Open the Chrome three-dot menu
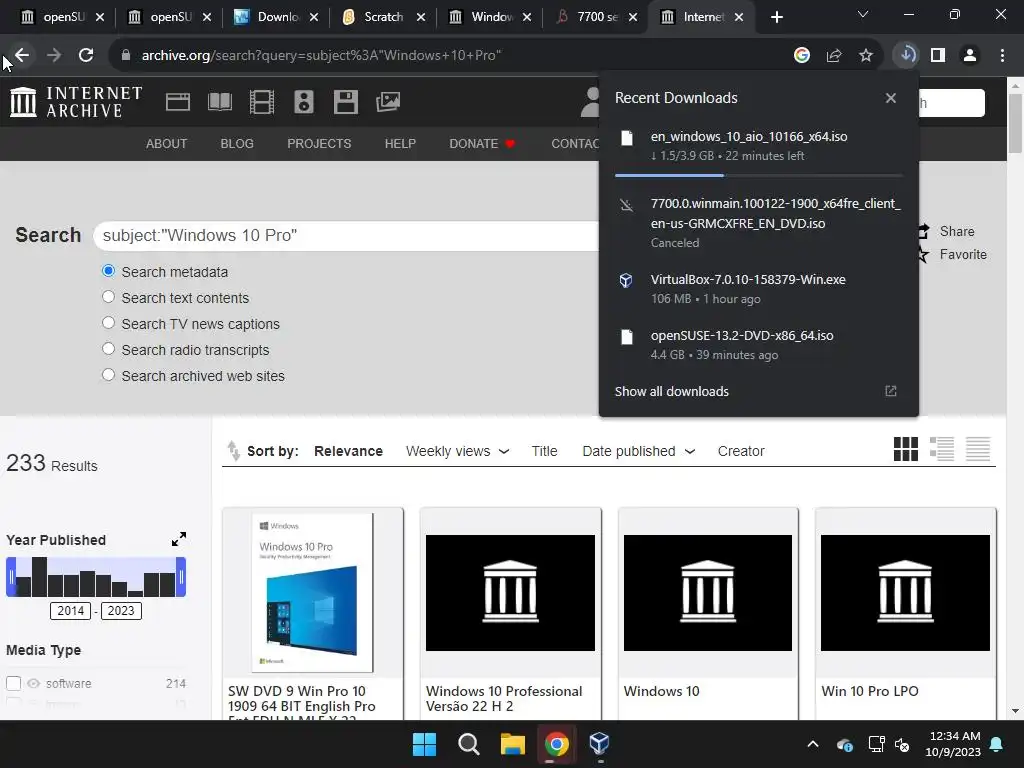 click(x=1002, y=56)
